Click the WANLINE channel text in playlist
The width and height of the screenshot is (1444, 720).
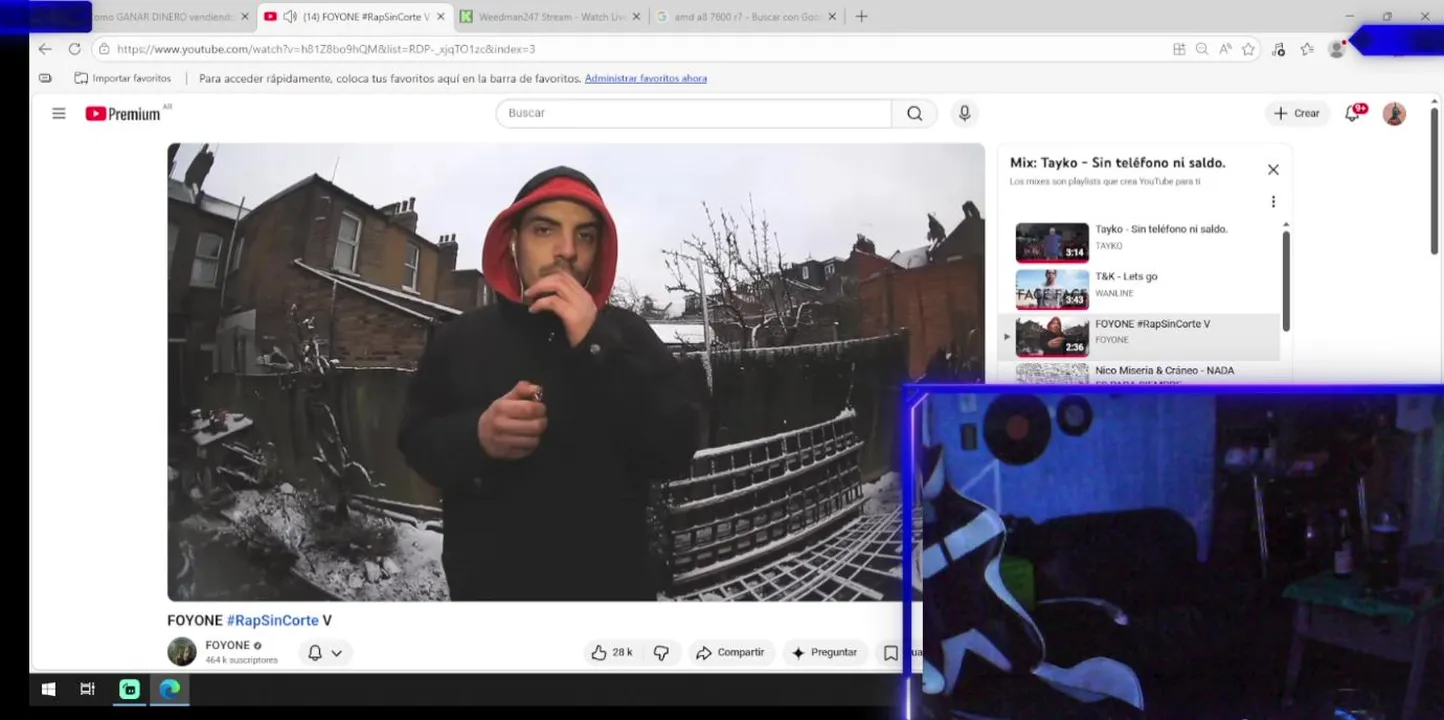(1114, 293)
